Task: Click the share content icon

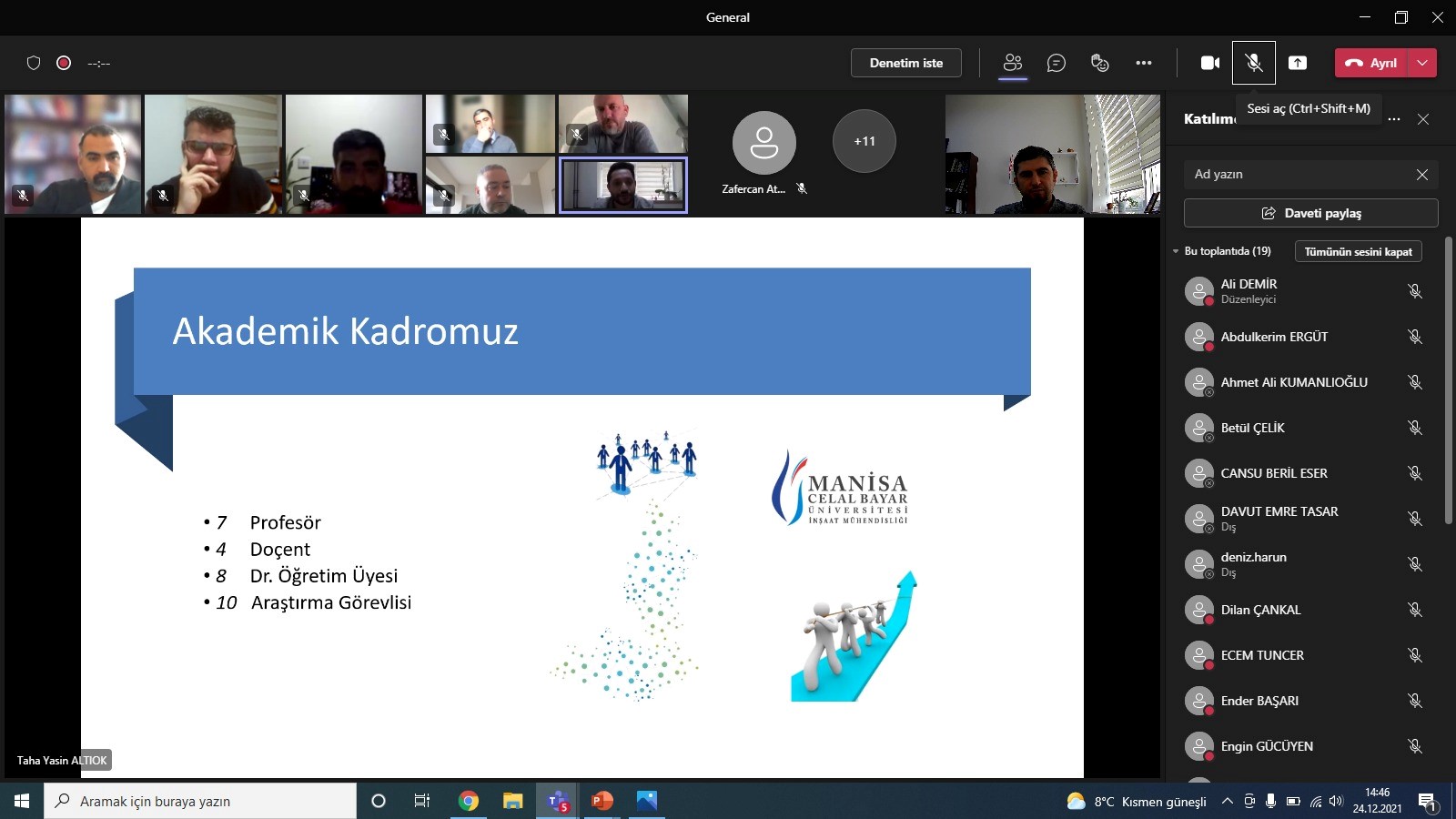Action: tap(1298, 63)
